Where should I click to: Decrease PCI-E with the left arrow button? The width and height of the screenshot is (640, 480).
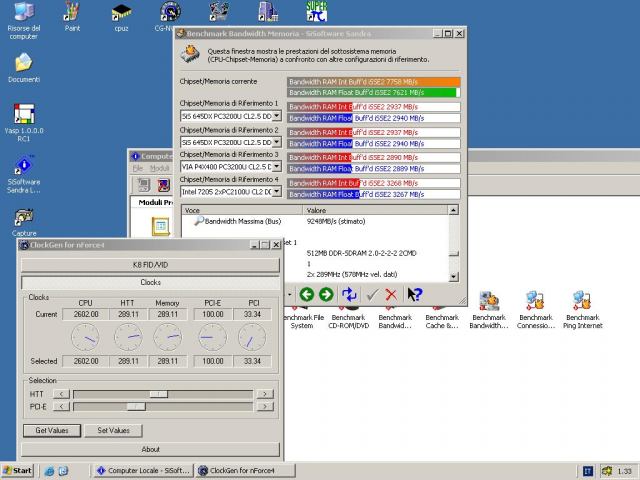(x=61, y=407)
